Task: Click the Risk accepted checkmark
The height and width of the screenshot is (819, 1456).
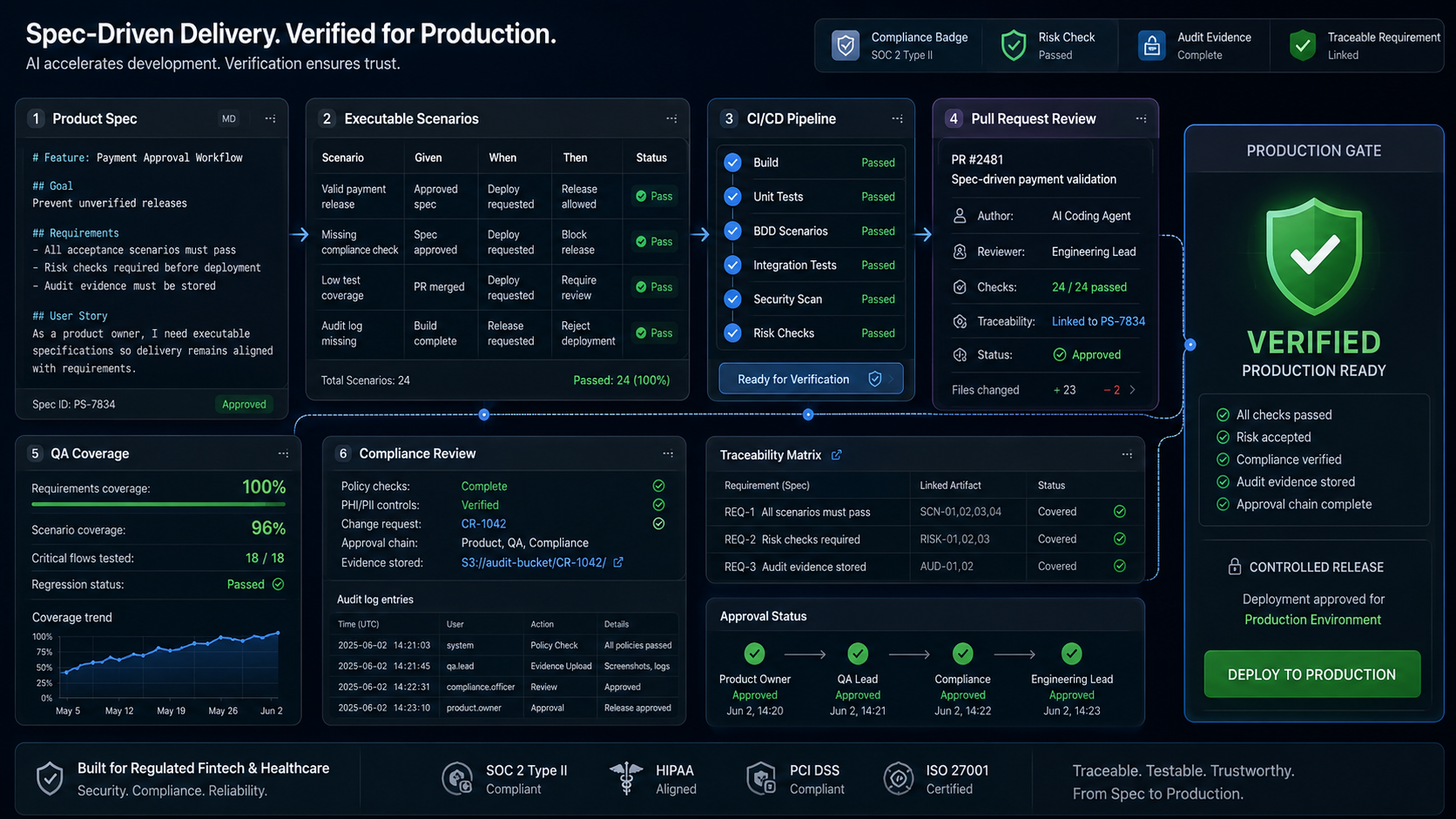Action: tap(1223, 437)
